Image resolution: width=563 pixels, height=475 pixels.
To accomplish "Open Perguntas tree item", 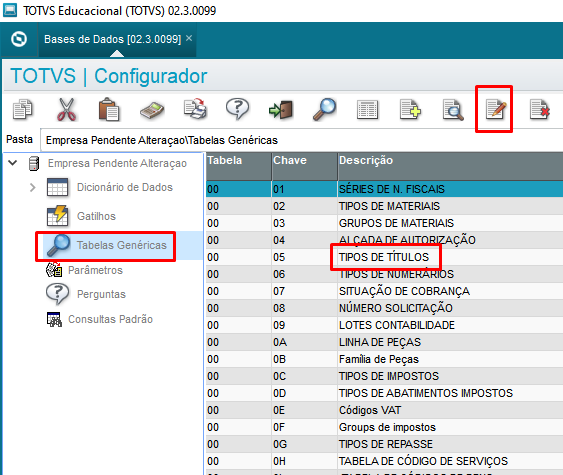I will tap(101, 294).
